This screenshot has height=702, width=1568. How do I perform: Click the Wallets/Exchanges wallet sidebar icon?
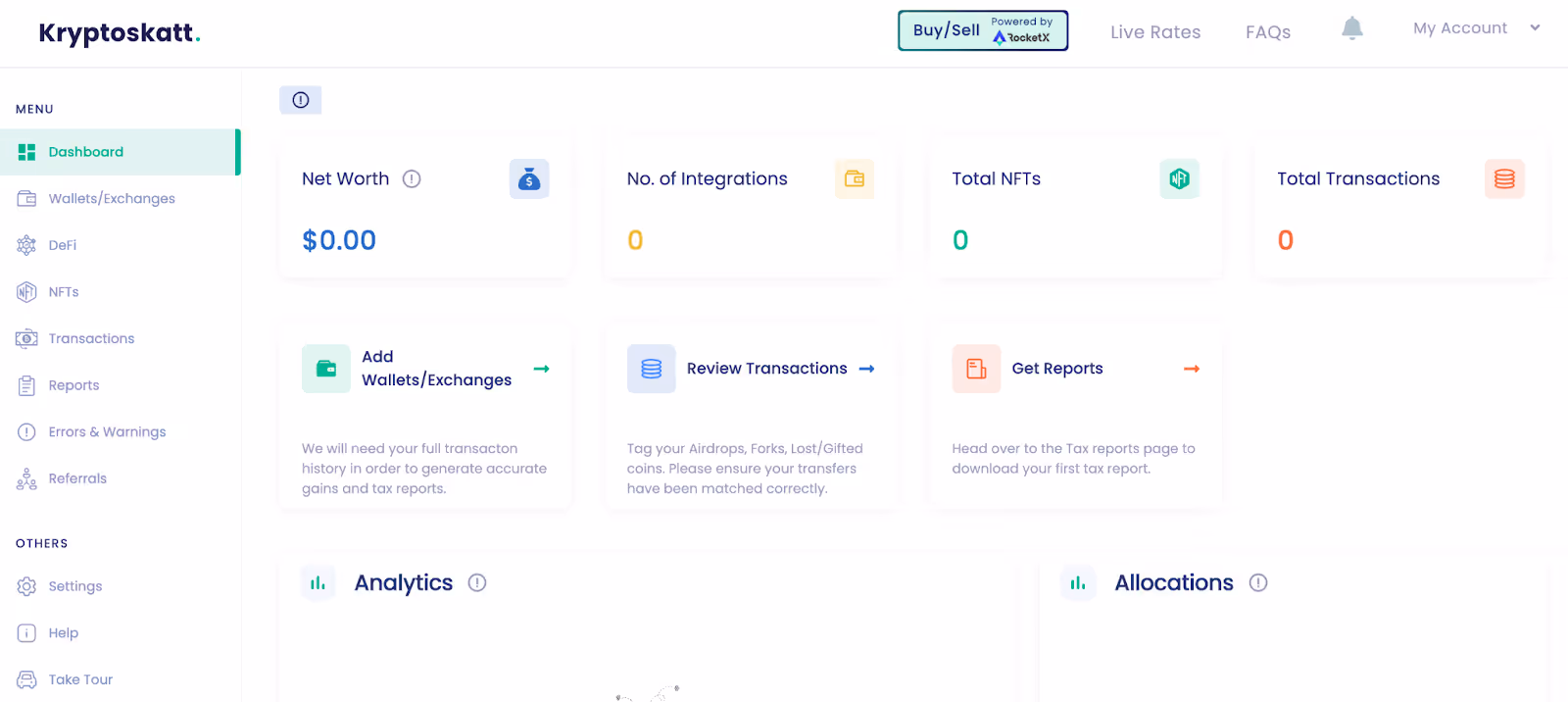[x=26, y=199]
